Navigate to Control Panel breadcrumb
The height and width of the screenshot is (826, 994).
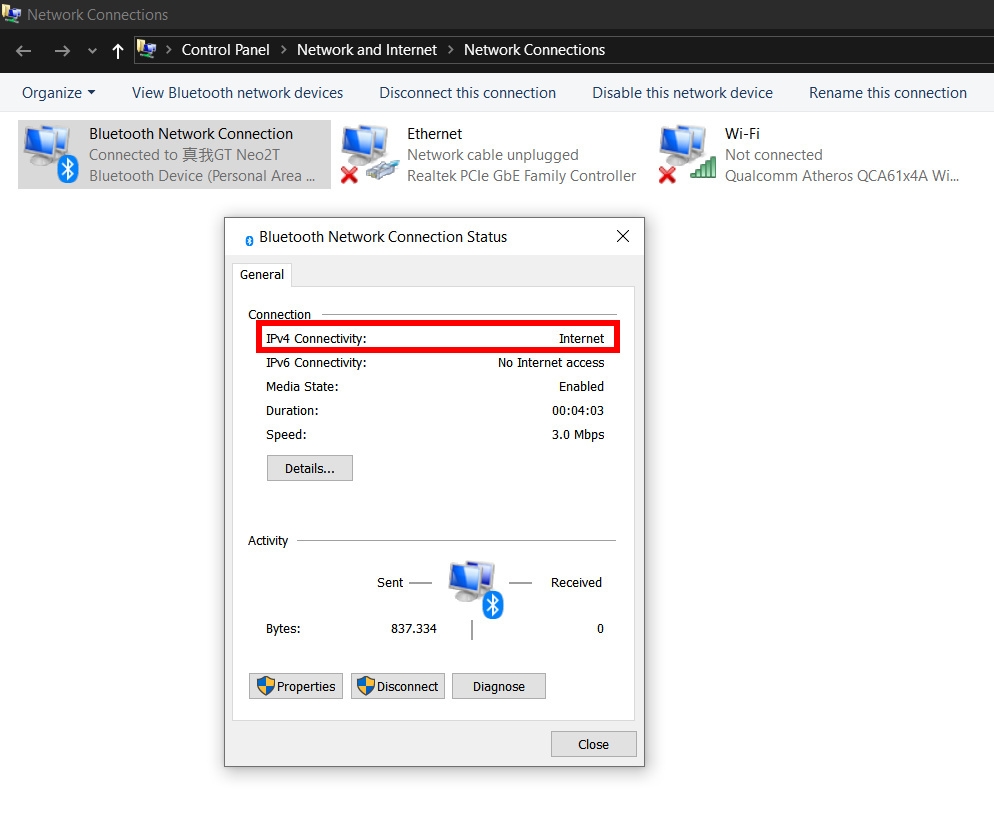point(225,49)
